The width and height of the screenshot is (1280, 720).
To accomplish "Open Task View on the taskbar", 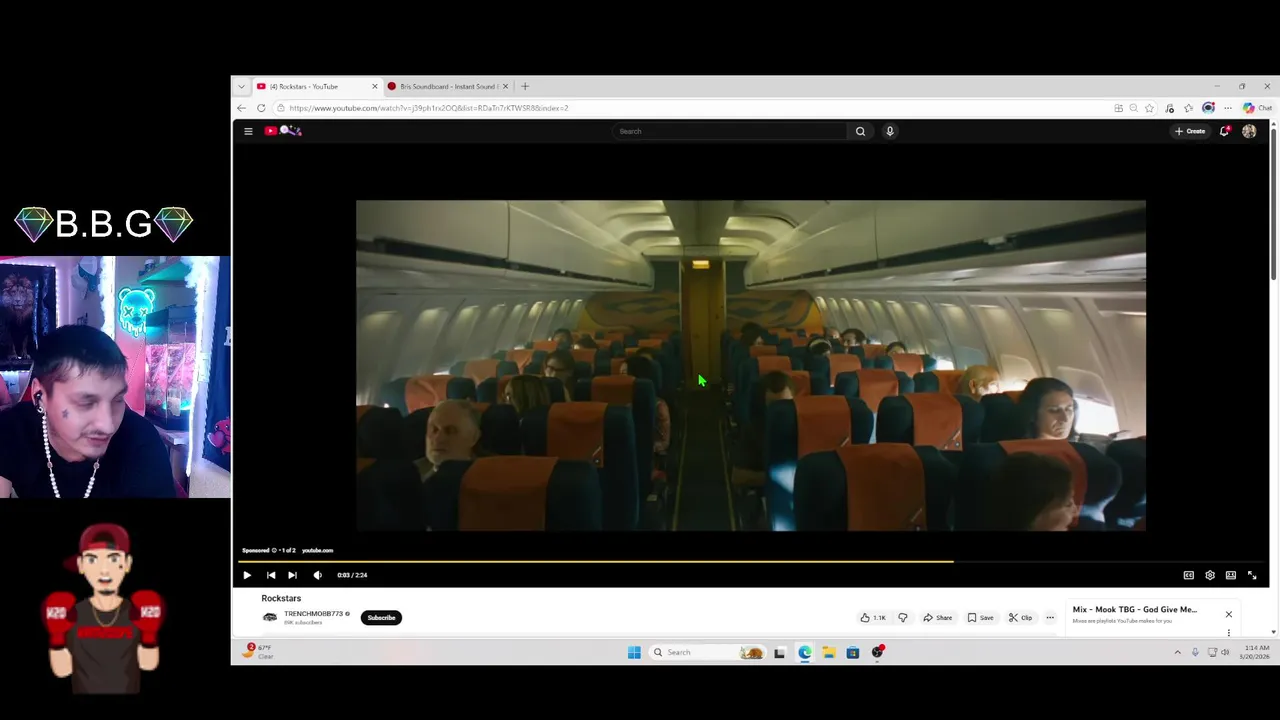I will 779,652.
